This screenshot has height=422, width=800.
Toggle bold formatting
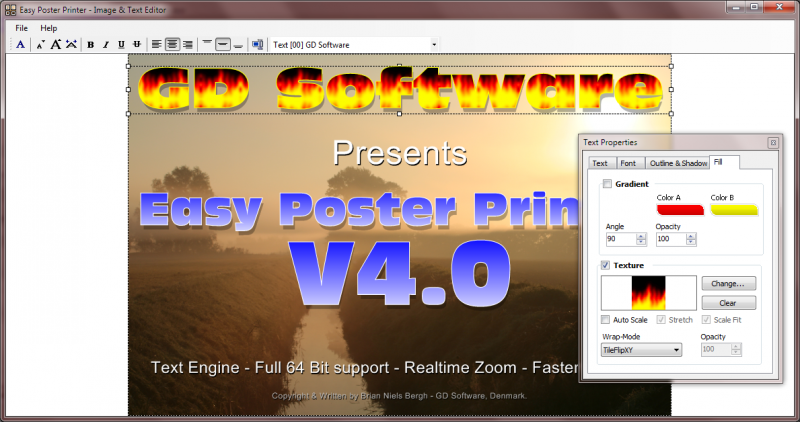[90, 45]
